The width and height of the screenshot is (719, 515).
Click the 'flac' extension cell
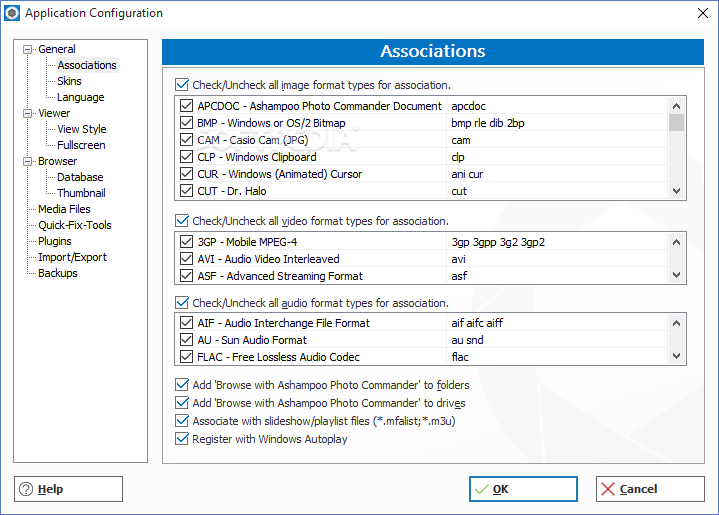[557, 357]
